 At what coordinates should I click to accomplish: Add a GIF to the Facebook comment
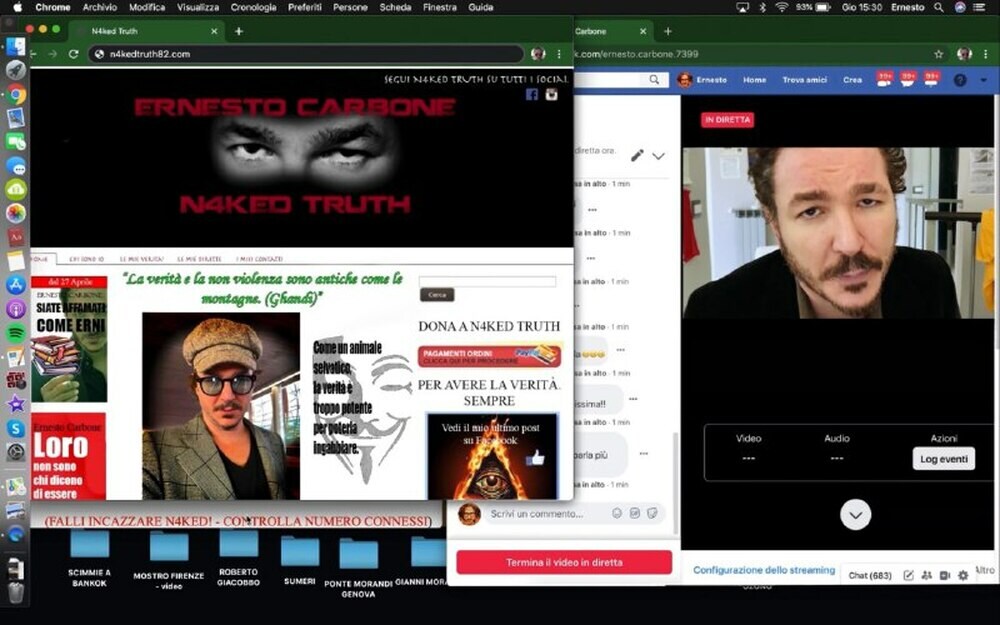tap(635, 513)
